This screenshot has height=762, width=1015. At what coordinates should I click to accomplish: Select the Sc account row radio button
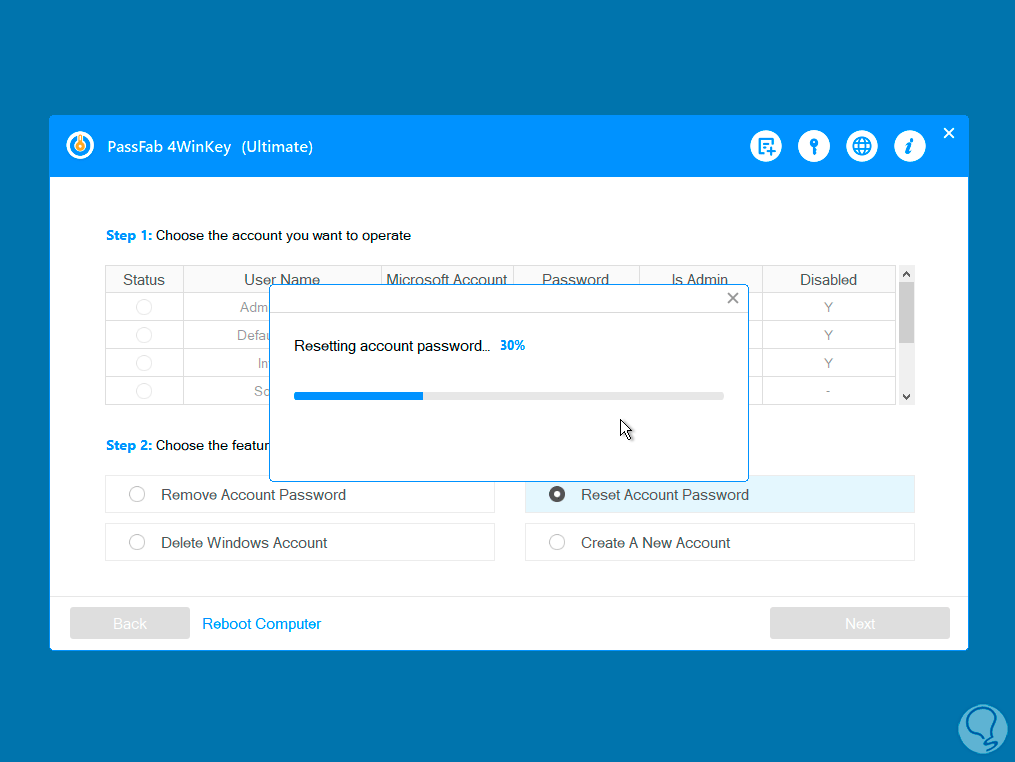[x=144, y=391]
